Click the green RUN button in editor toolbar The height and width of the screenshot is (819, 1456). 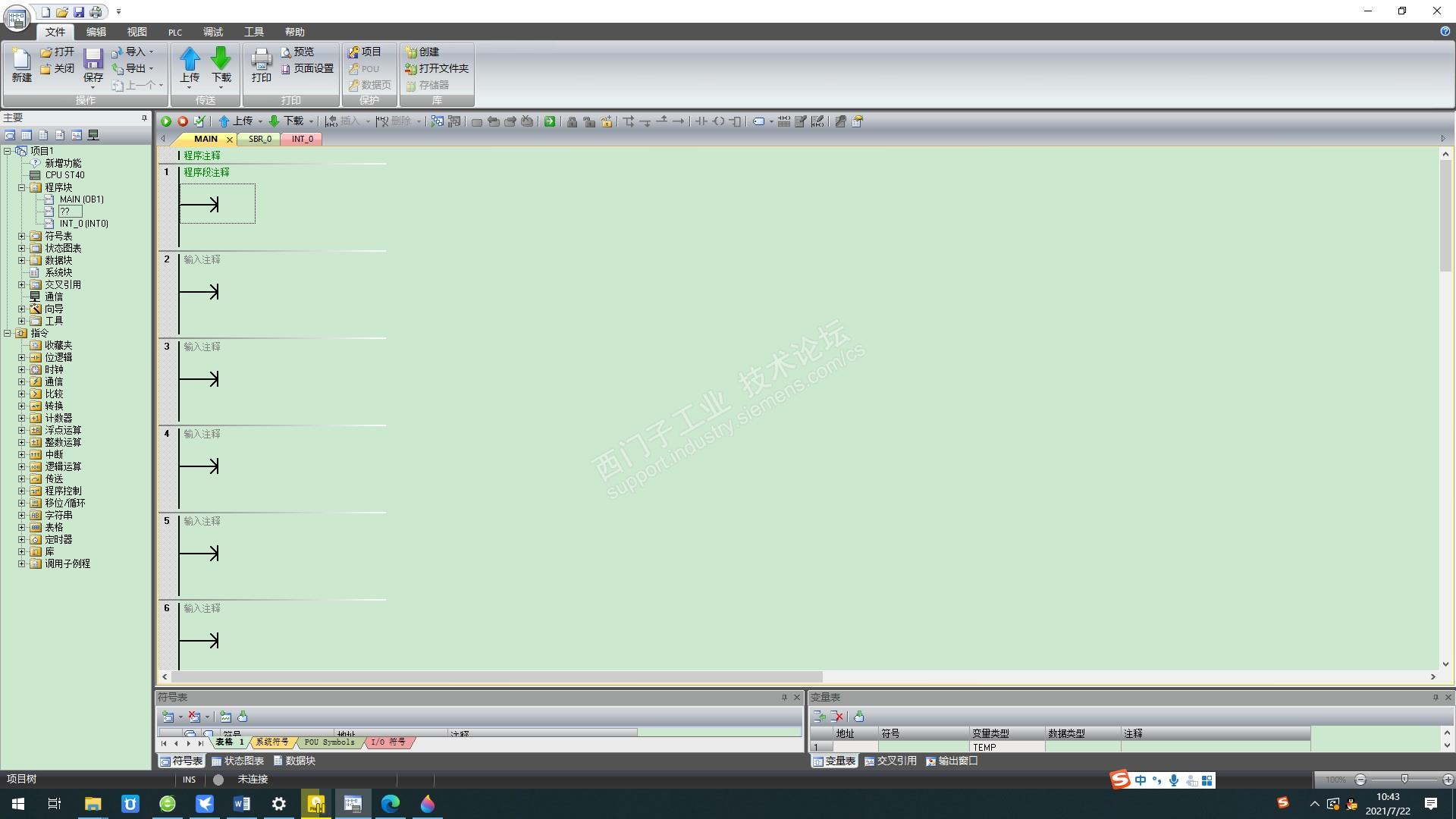click(165, 121)
